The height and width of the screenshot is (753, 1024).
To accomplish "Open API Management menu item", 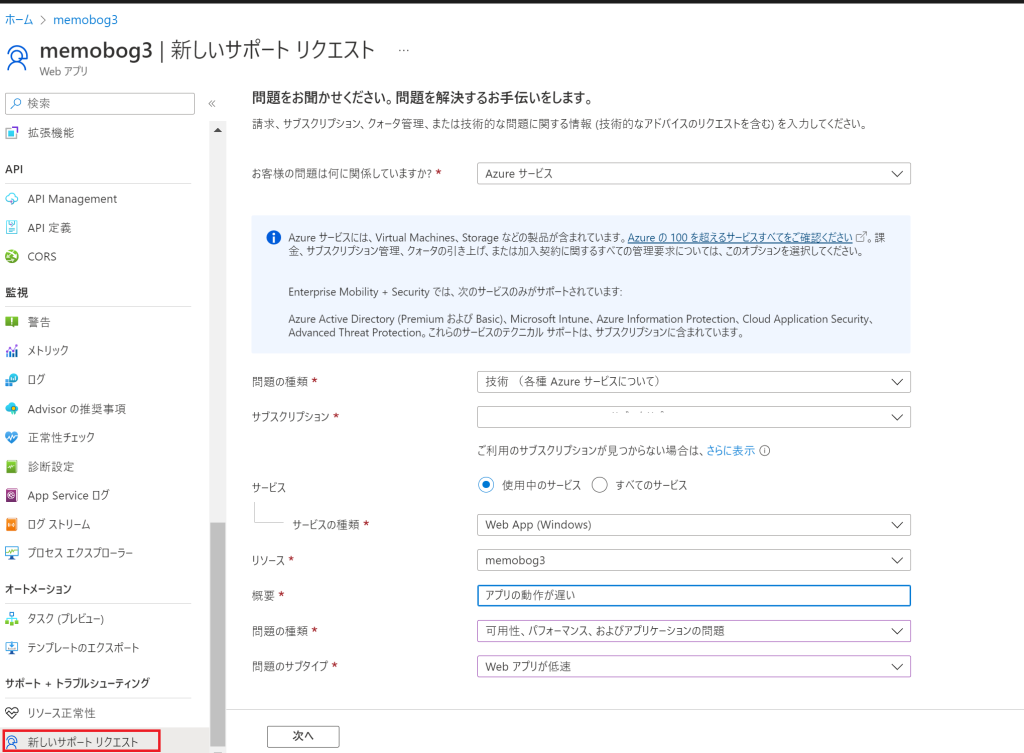I will click(x=72, y=199).
